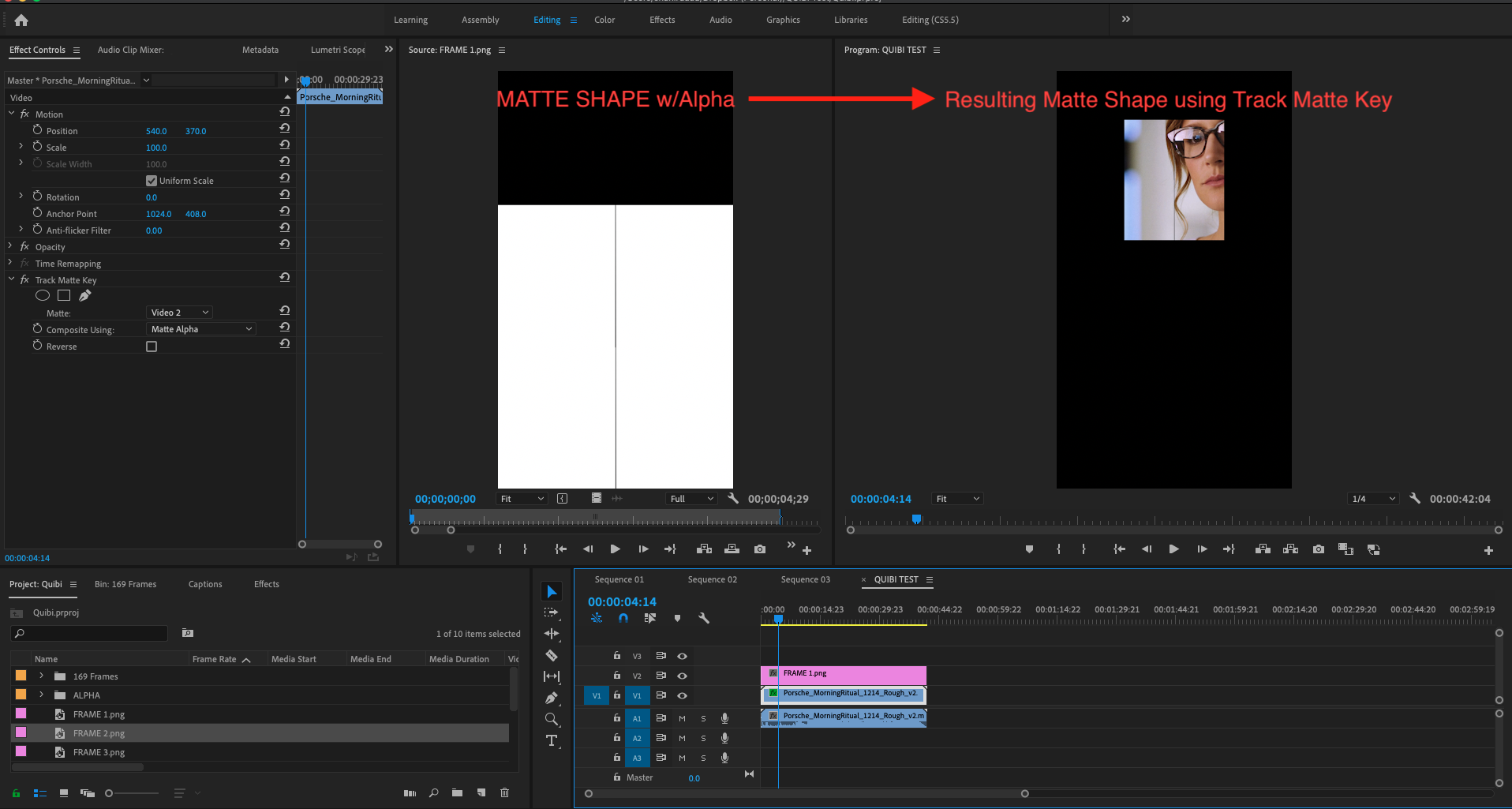Screen dimensions: 1512x809
Task: Open Timeline Display Settings wrench icon
Action: point(703,618)
